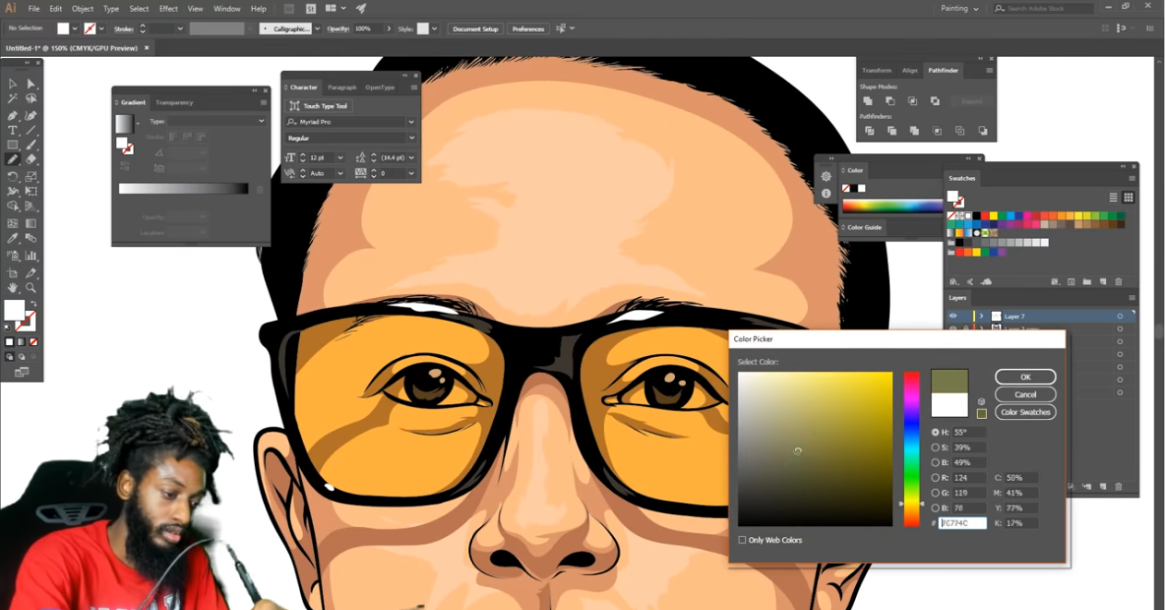1165x610 pixels.
Task: Pick the Eyedropper tool
Action: (13, 239)
